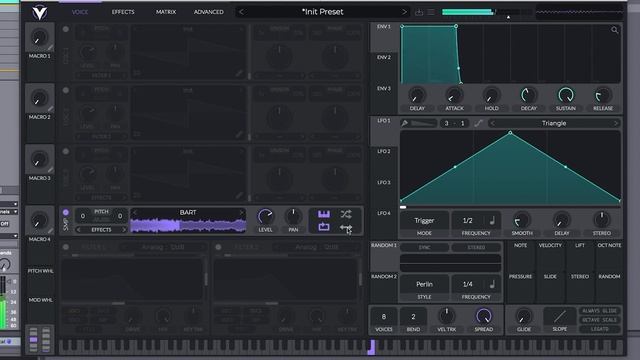The image size is (640, 360).
Task: Select the next sample after BART
Action: pos(242,213)
